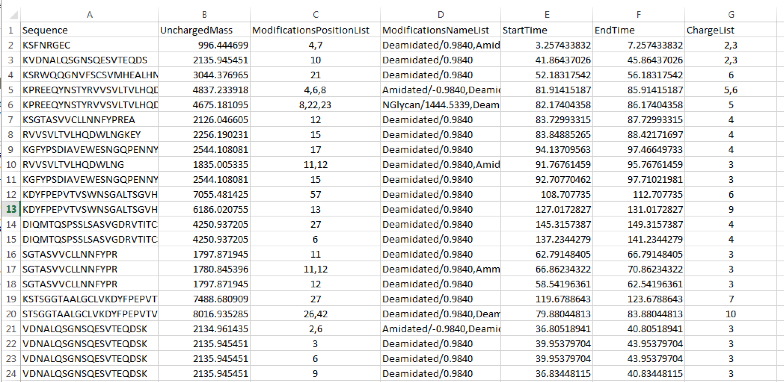
Task: Select cell with mass 7055.481425
Action: coord(204,194)
